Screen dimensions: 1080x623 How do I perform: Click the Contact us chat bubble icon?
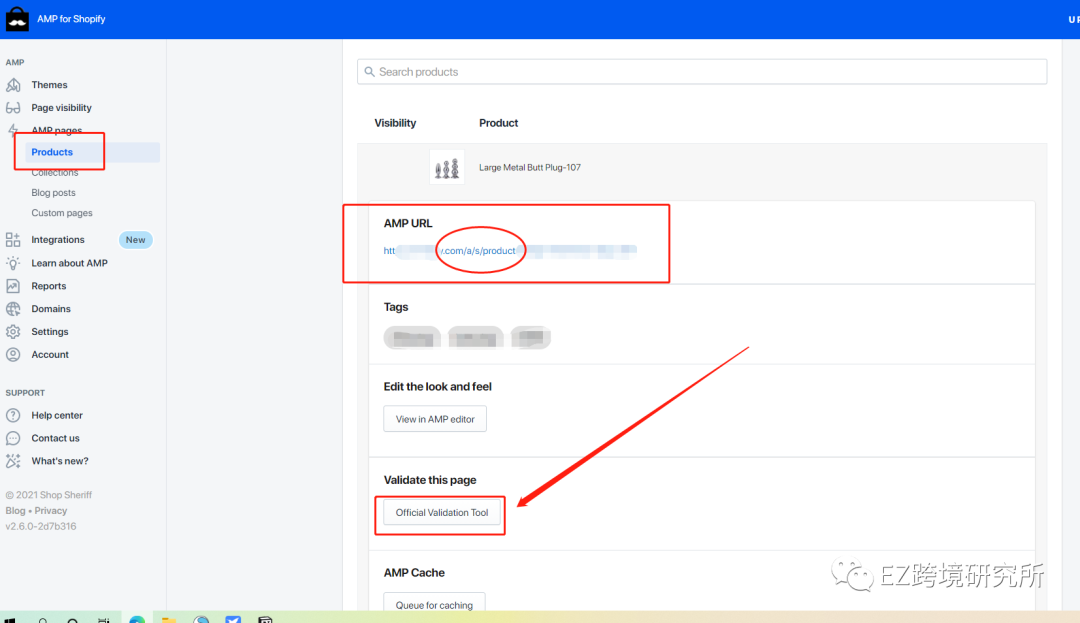pyautogui.click(x=13, y=438)
